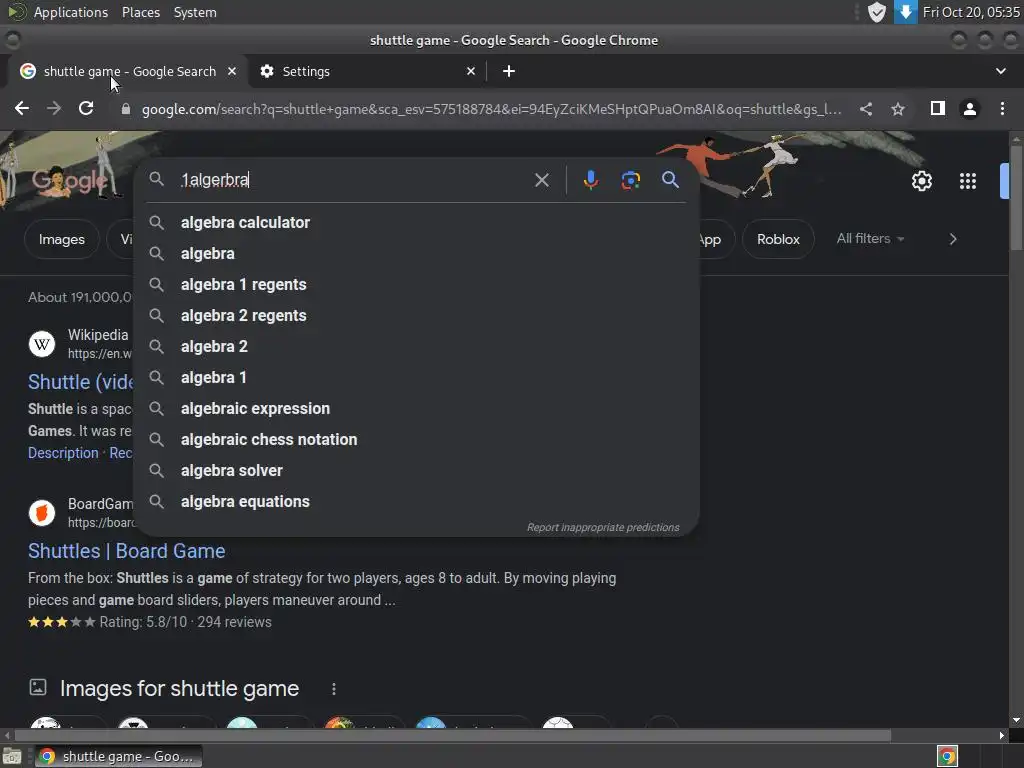Select the Images filter chip
Viewport: 1024px width, 768px height.
point(61,239)
